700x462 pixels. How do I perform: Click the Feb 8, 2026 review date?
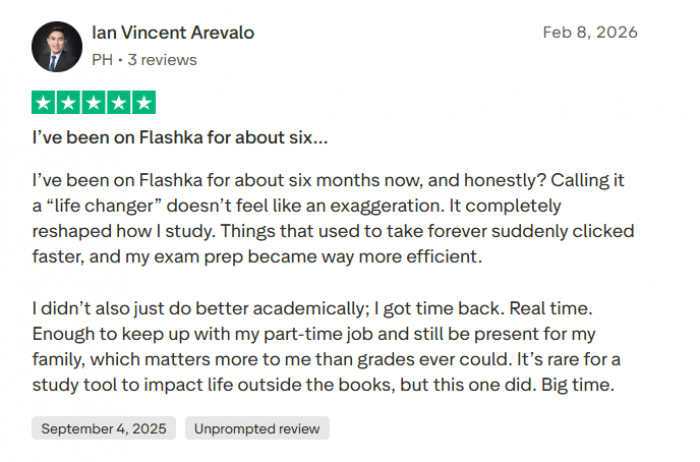(590, 33)
